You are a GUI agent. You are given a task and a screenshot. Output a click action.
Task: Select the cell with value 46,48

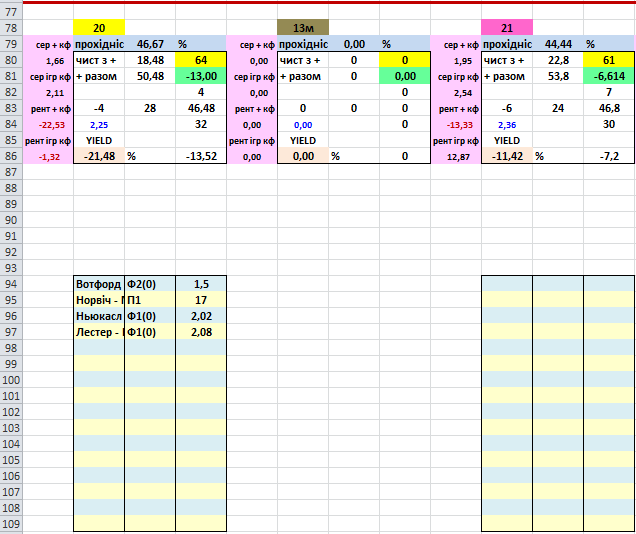click(201, 108)
